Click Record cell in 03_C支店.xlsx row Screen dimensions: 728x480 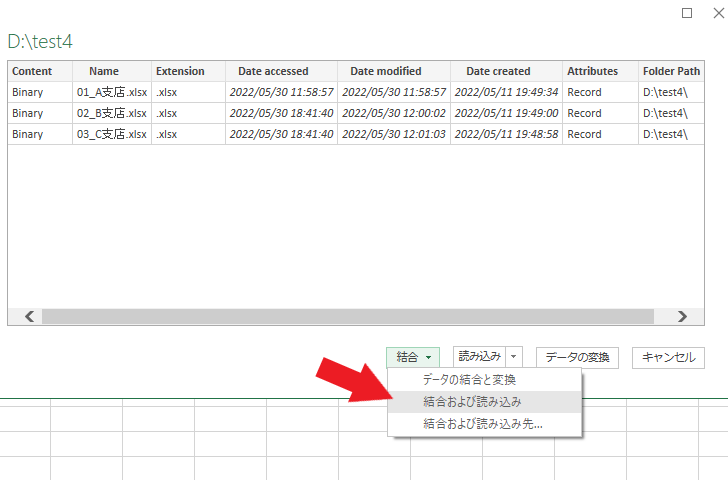tap(600, 134)
